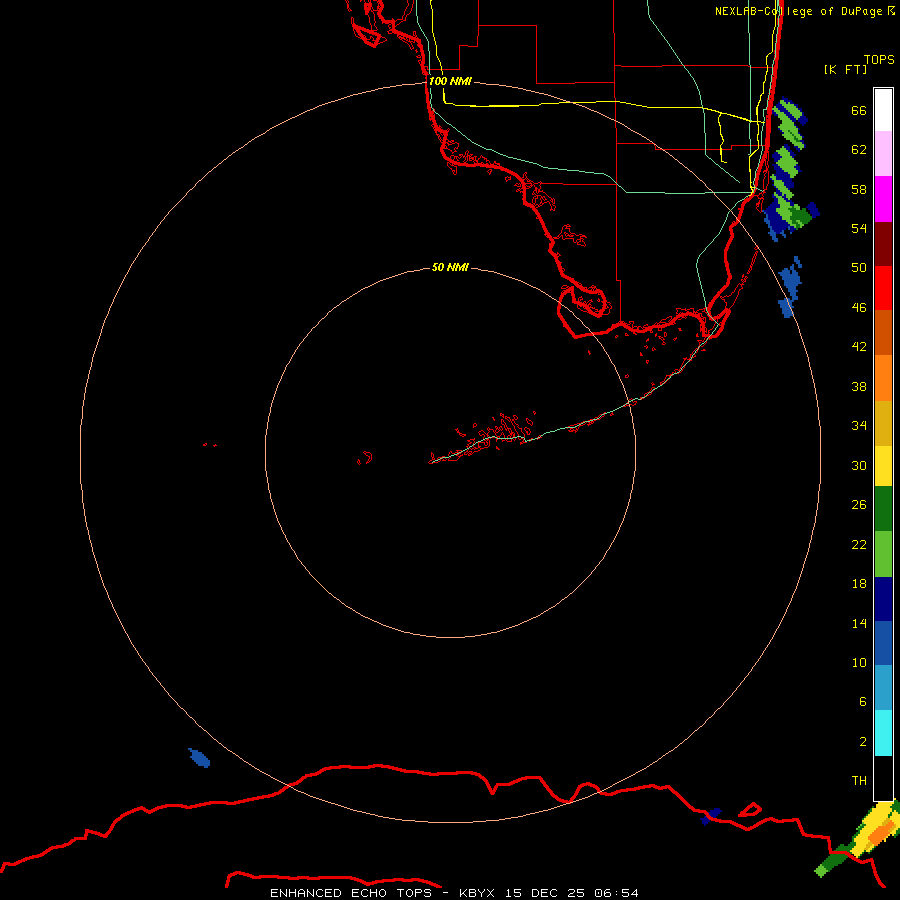Select the medium blue legend swatch near 10
The height and width of the screenshot is (900, 900).
click(883, 643)
